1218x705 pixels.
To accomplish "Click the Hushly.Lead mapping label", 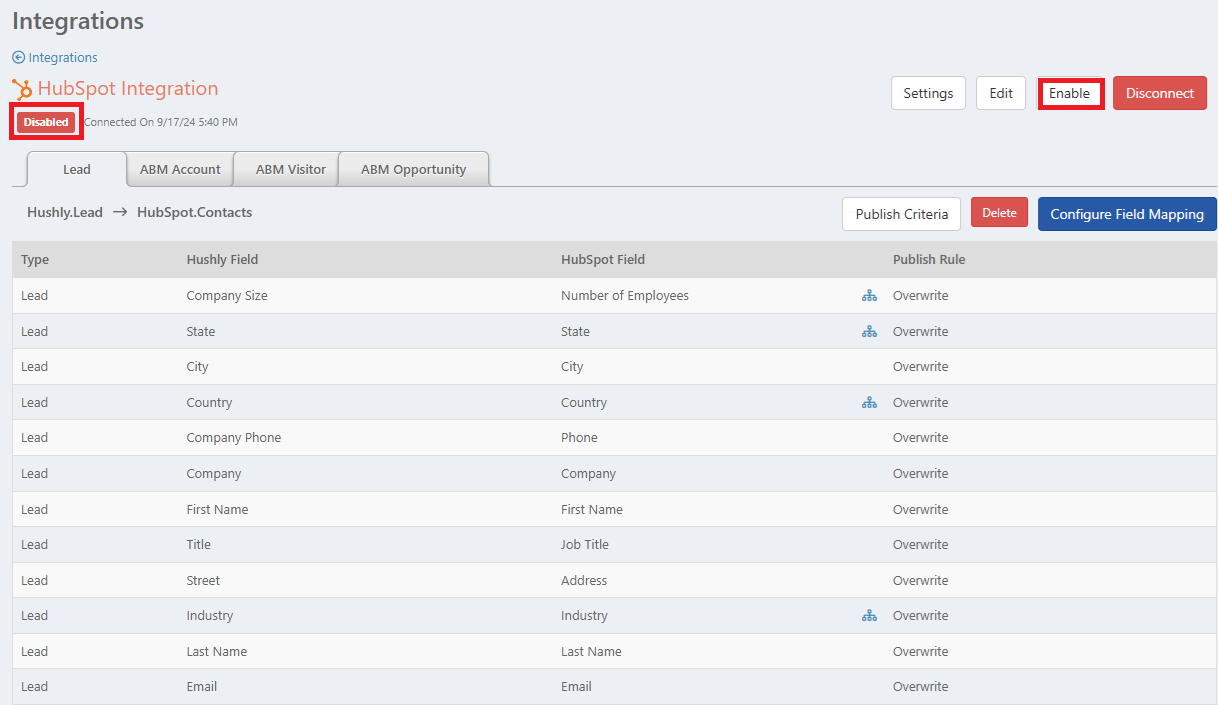I will point(65,212).
